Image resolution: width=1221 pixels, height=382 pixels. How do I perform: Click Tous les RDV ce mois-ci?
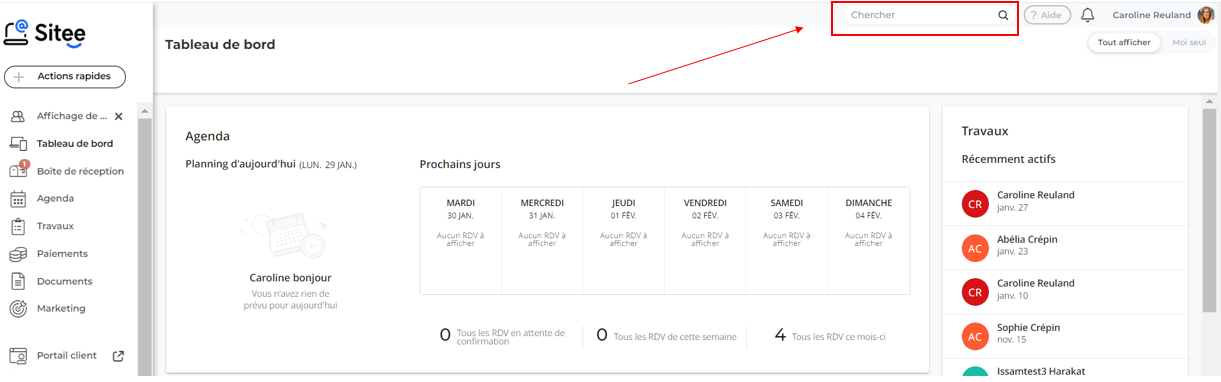click(x=830, y=336)
